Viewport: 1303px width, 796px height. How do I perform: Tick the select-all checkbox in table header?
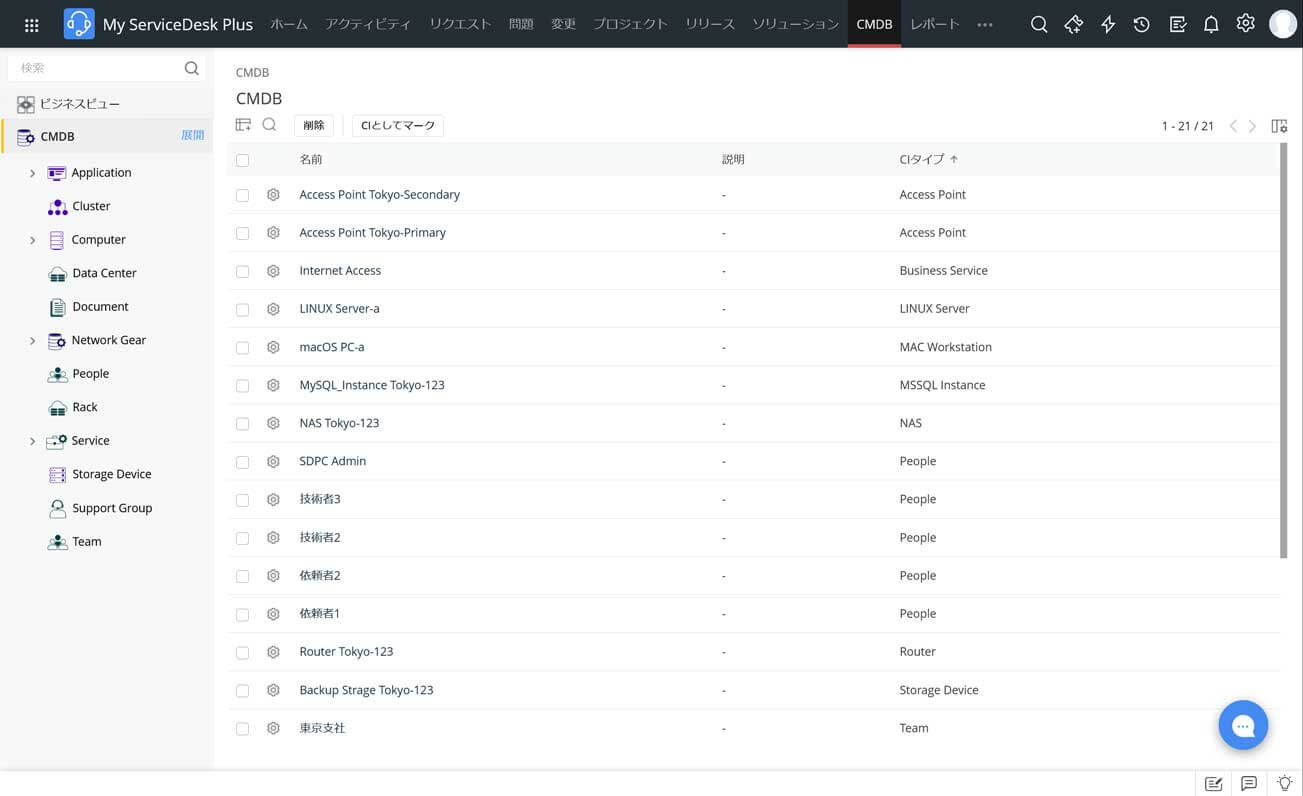point(242,160)
